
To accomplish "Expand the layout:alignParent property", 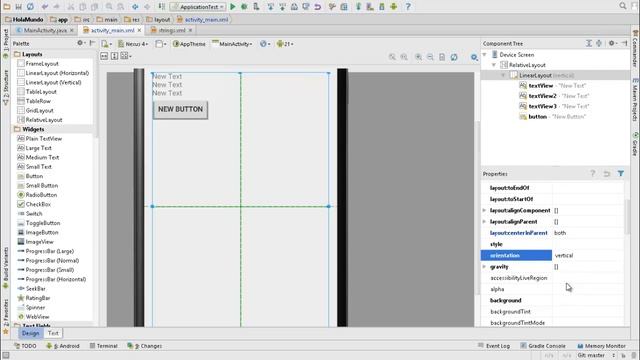I will pos(484,222).
